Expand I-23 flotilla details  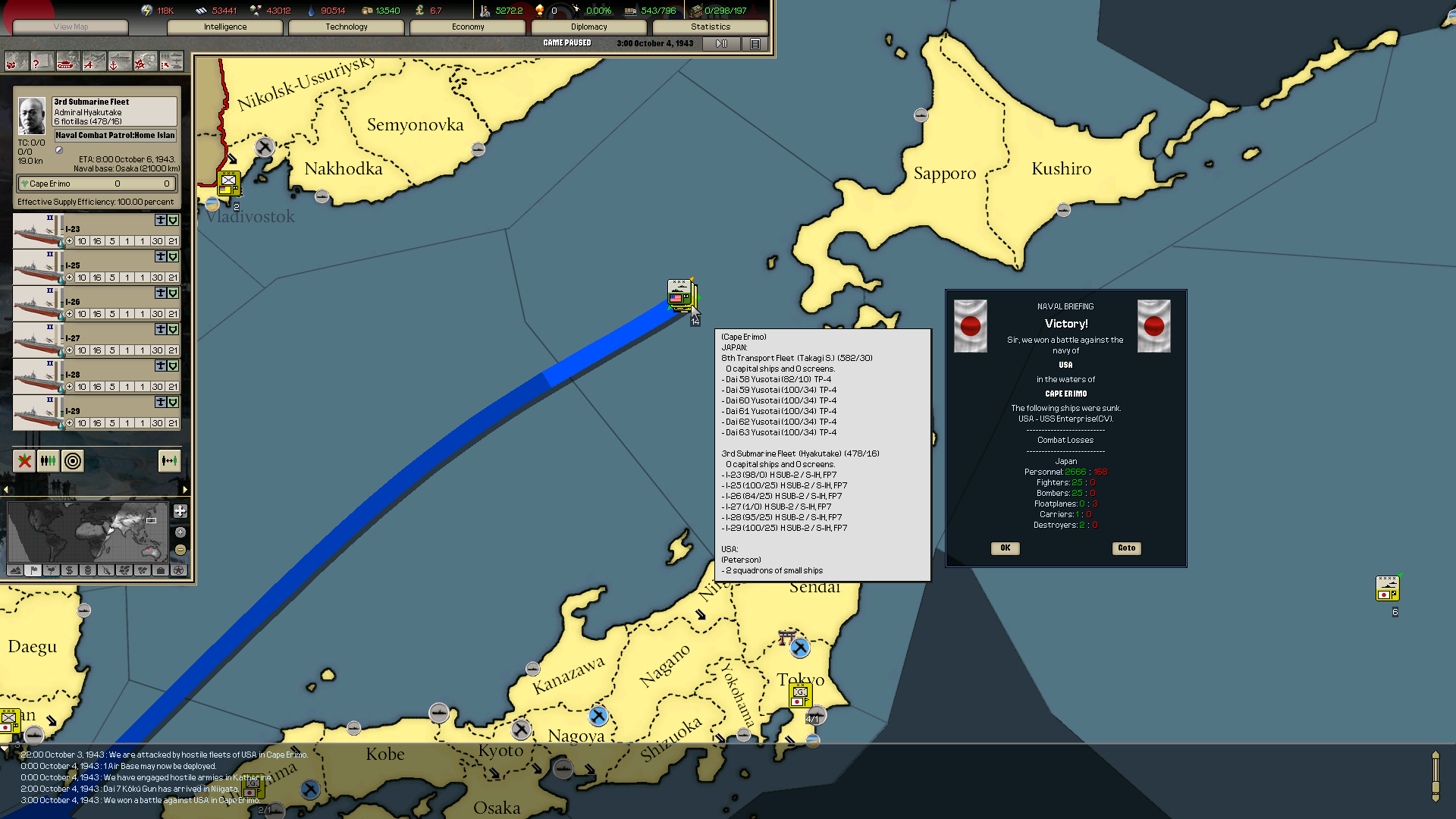point(70,241)
